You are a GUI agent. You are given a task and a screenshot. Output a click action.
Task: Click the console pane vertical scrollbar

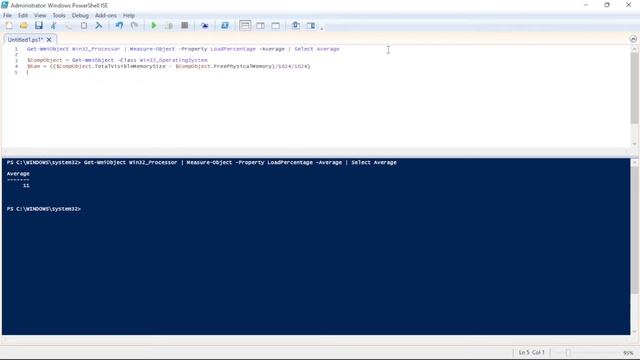(634, 229)
